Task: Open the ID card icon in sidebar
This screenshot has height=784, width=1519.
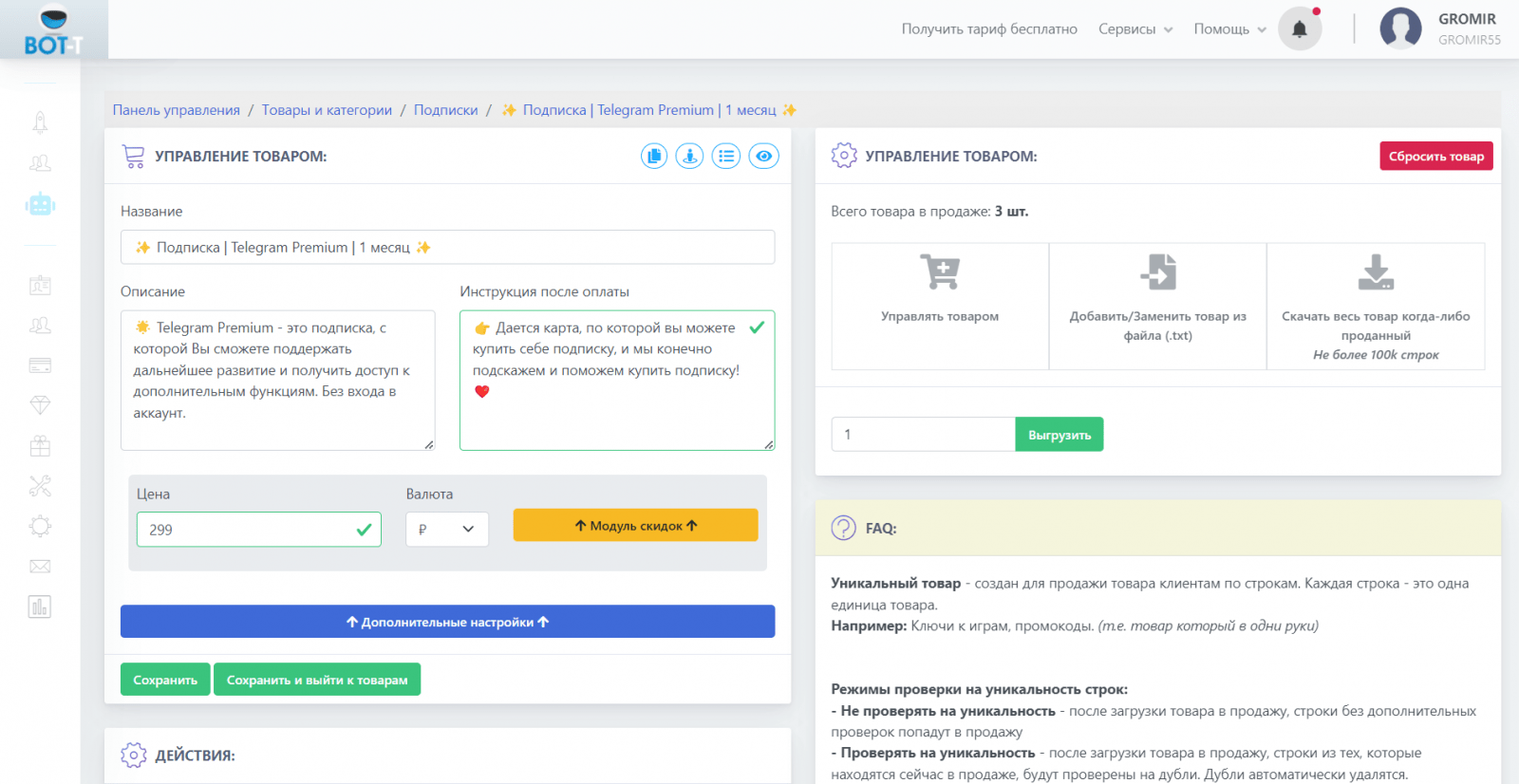Action: [40, 285]
